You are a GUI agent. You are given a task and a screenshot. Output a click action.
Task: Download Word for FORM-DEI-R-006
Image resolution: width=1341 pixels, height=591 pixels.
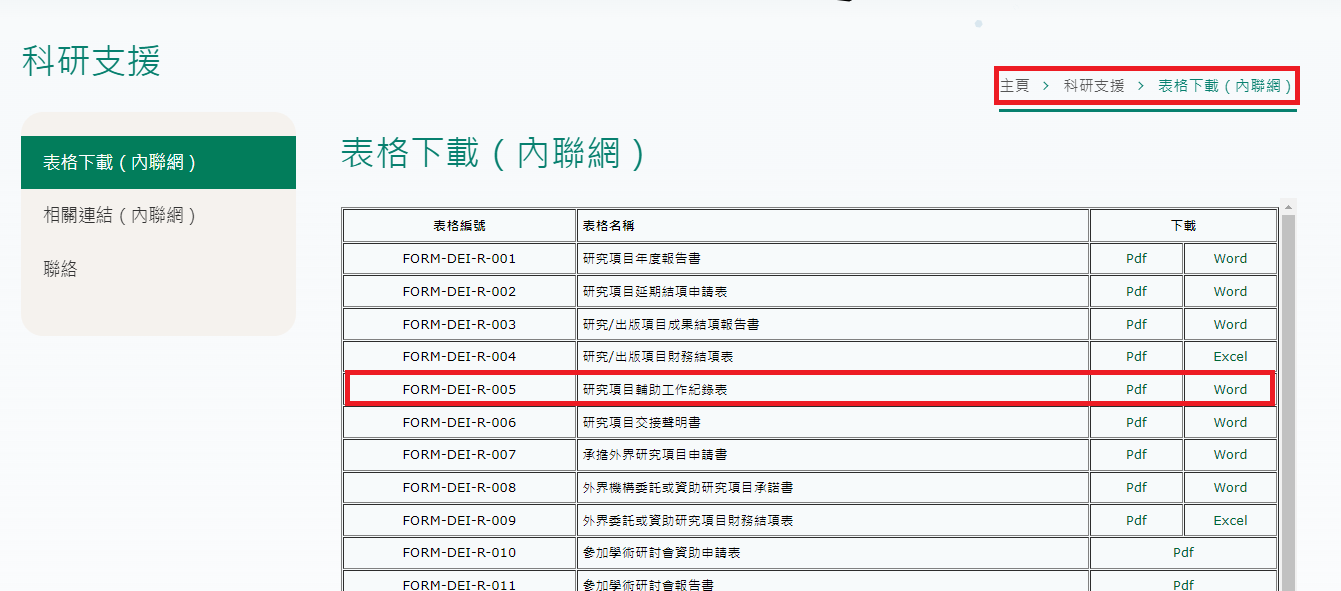pyautogui.click(x=1230, y=422)
